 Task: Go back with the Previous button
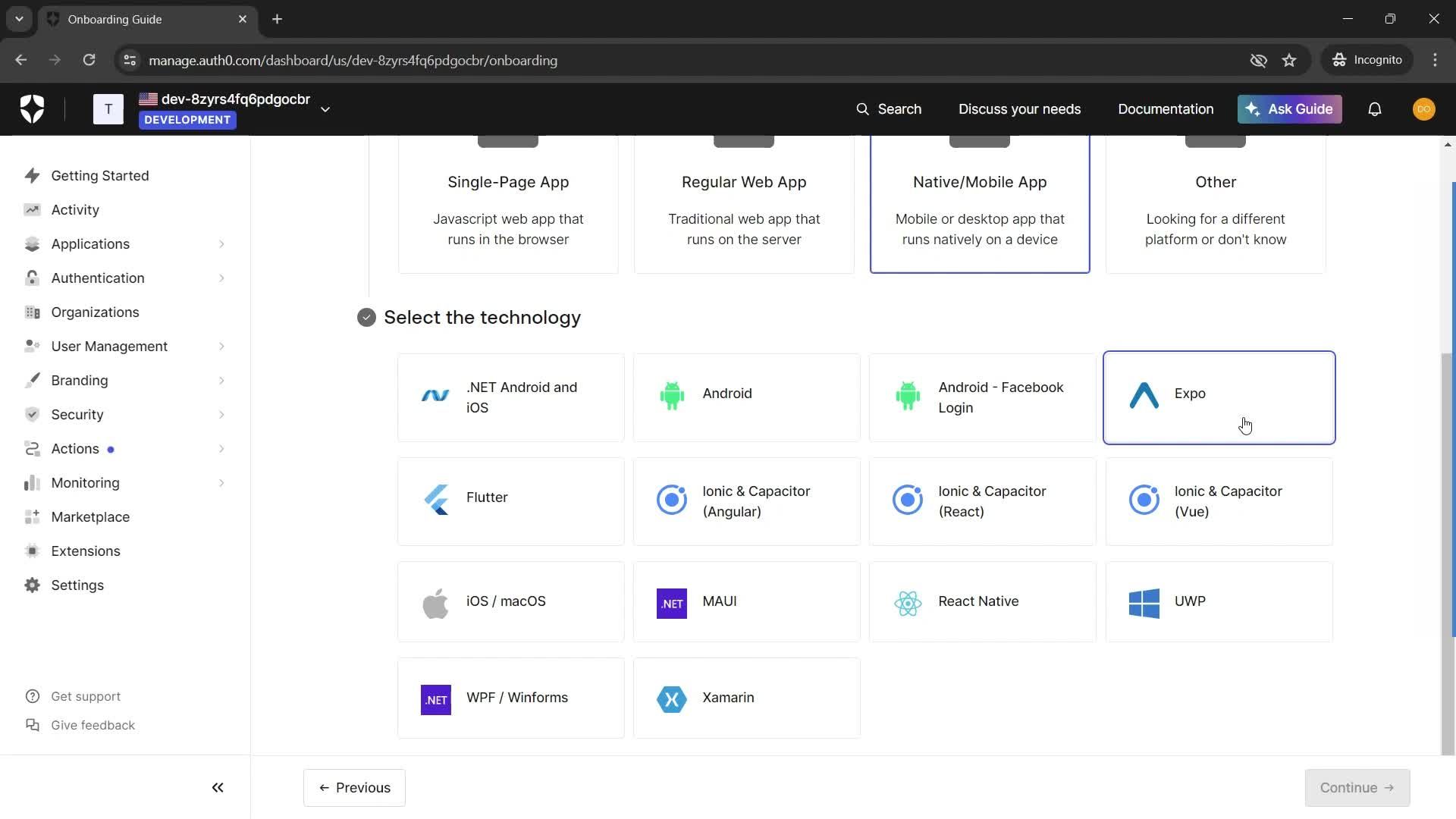pyautogui.click(x=354, y=788)
